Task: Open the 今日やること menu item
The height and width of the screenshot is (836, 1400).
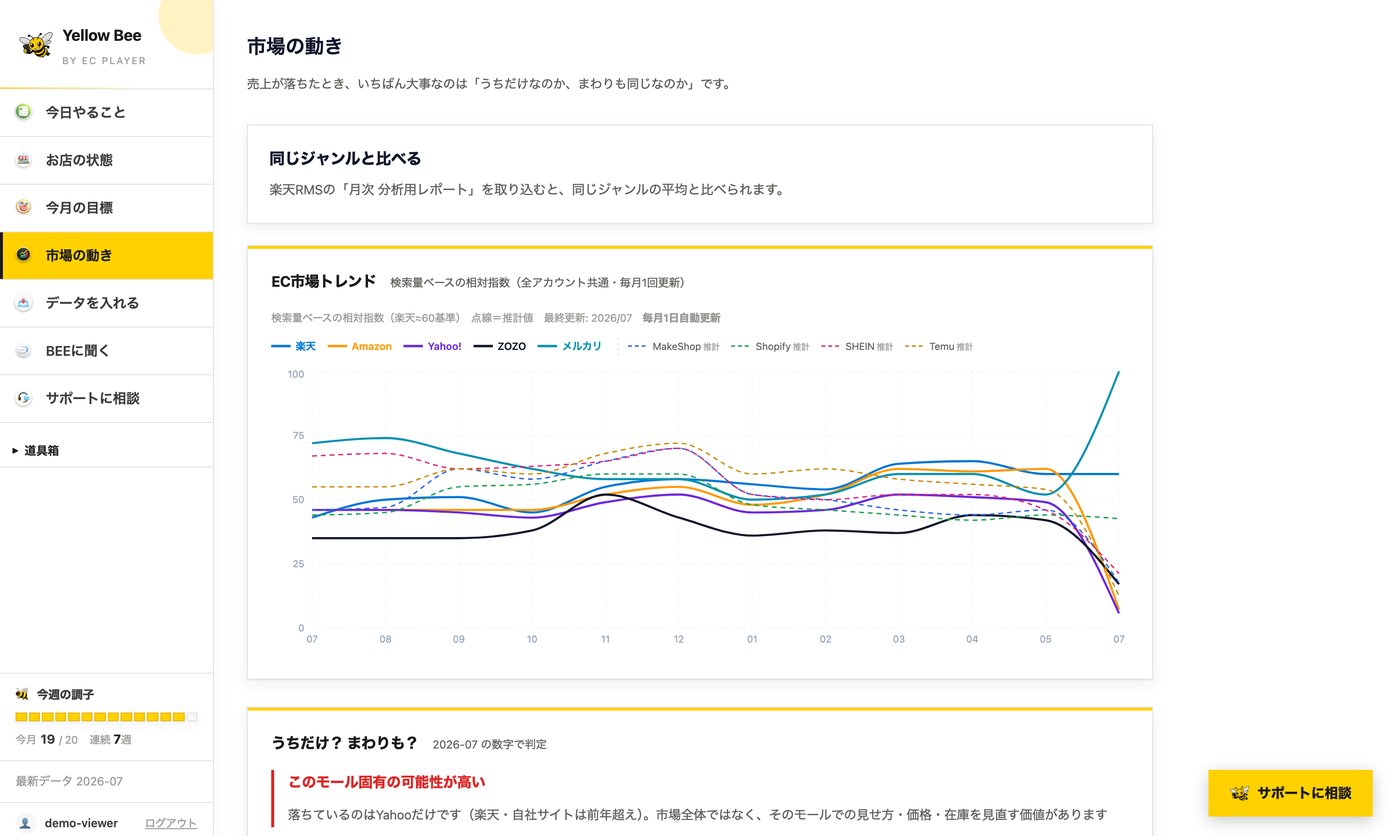Action: click(106, 112)
